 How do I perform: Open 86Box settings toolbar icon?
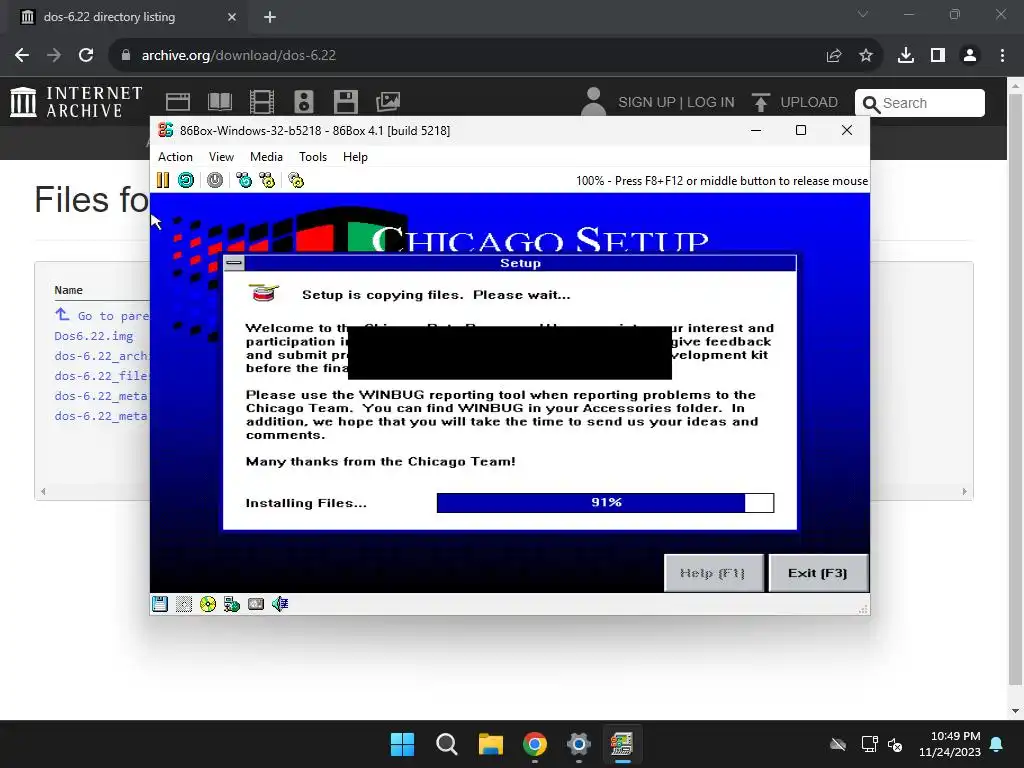pyautogui.click(x=296, y=180)
